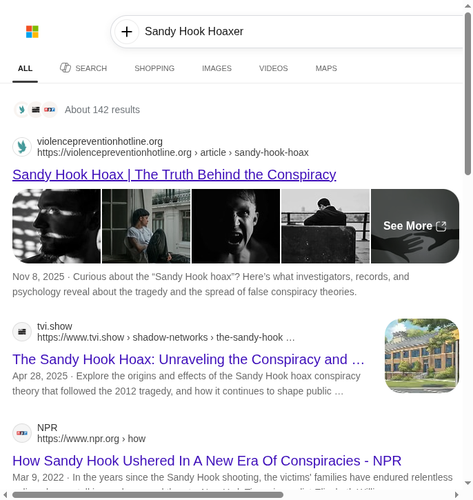Click the 'NPR' site name text
Image resolution: width=473 pixels, height=500 pixels.
47,428
